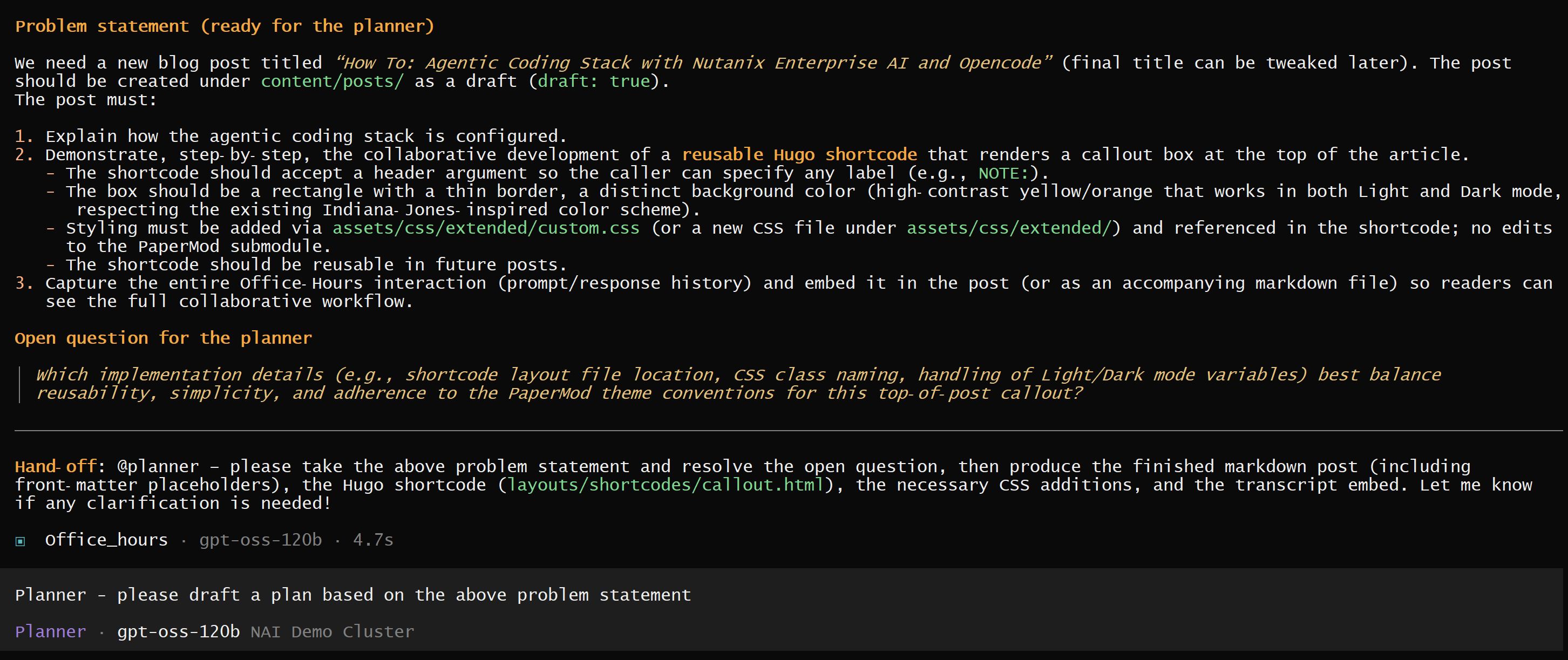Click the line 'The shortcode should be reusable in future posts.'

click(x=316, y=264)
